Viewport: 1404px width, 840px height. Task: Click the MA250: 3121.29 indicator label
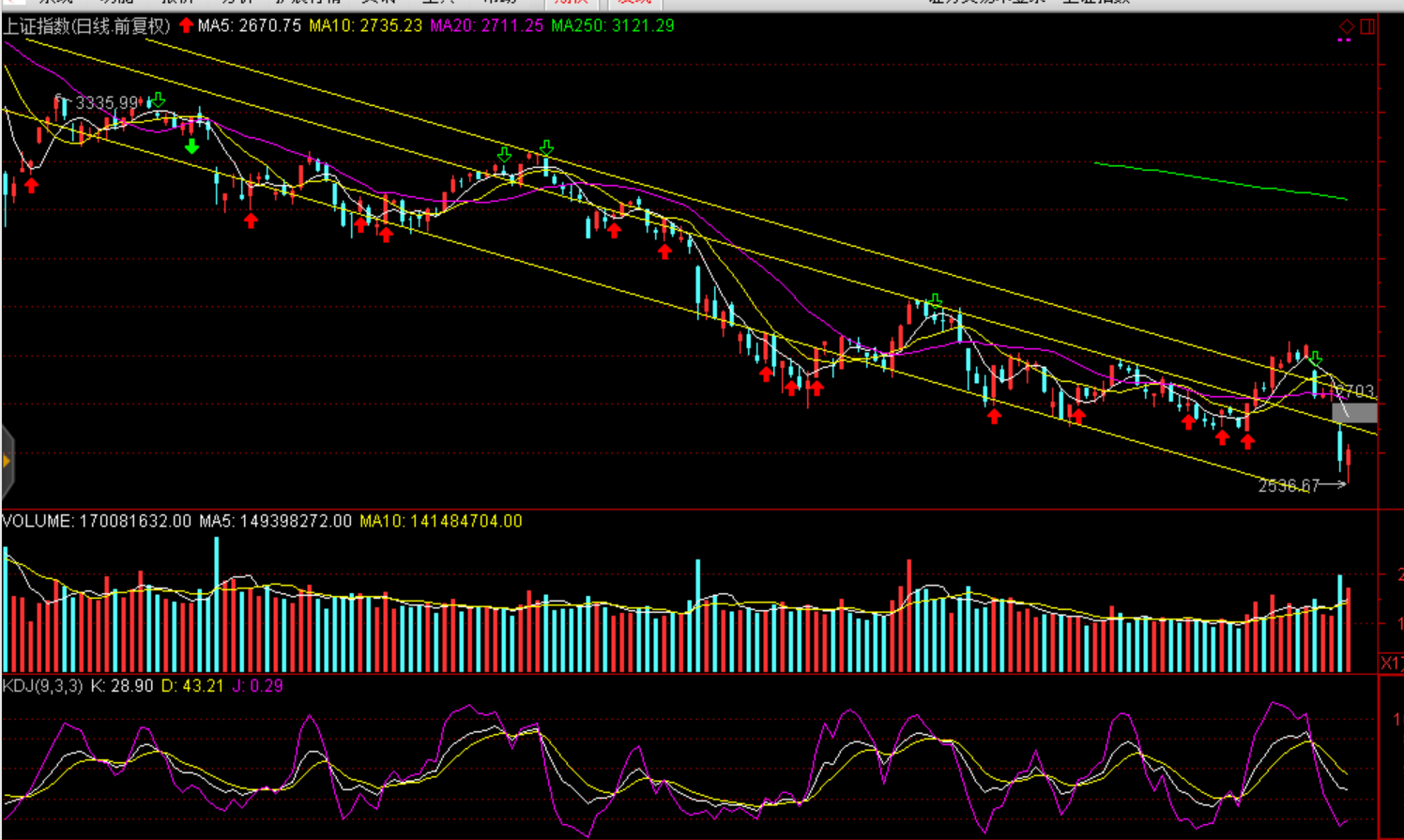(612, 25)
